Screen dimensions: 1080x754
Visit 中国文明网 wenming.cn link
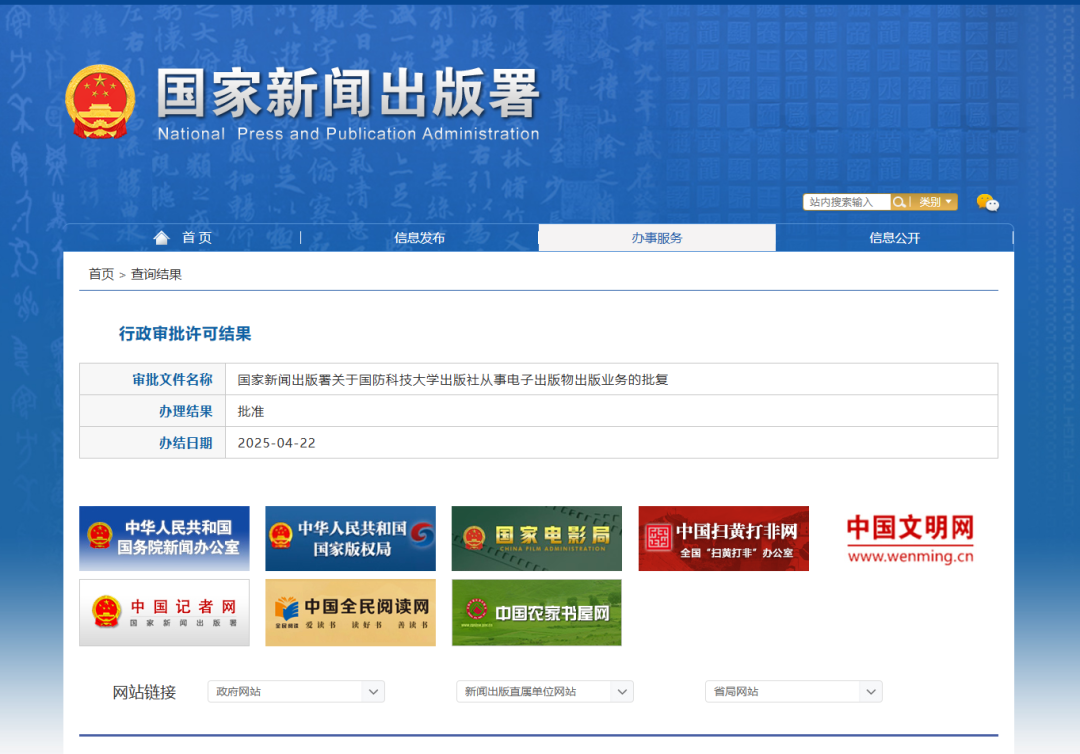click(x=910, y=540)
